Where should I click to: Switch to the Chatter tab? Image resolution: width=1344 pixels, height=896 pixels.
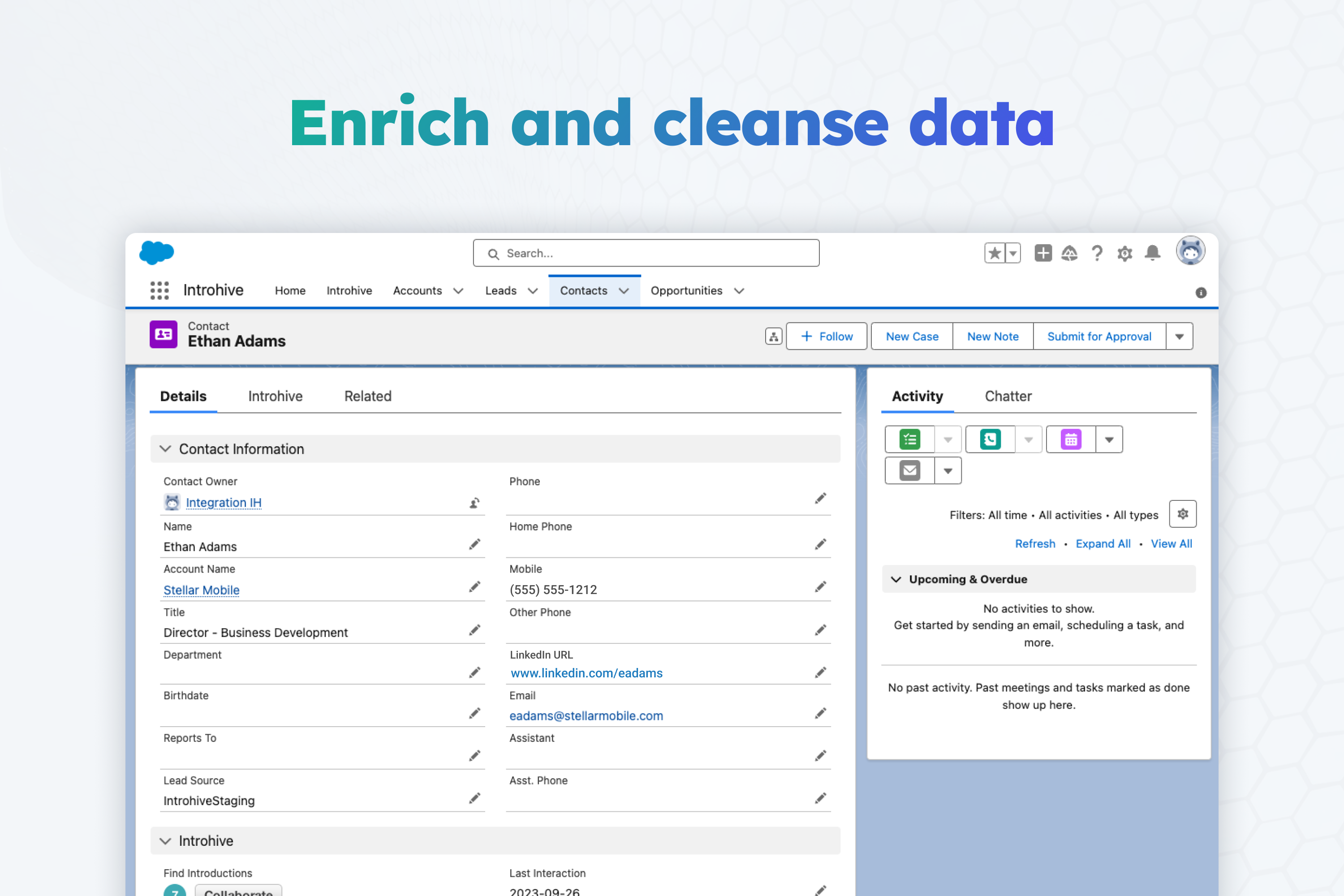coord(1008,396)
